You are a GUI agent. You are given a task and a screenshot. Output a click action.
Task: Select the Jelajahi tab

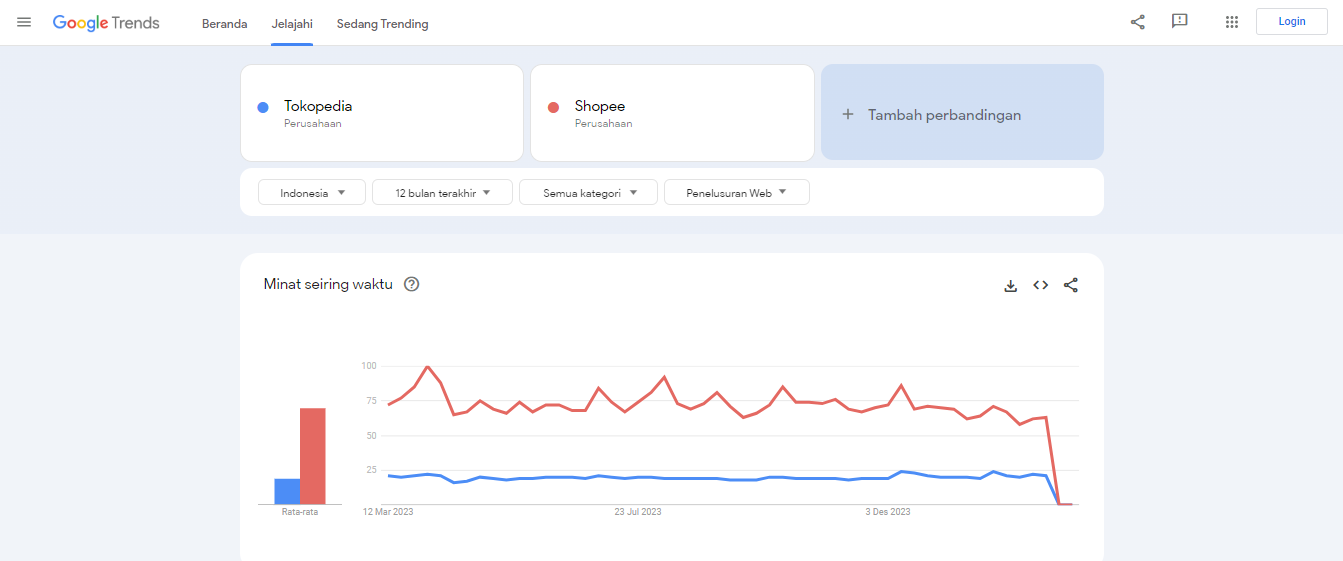click(x=292, y=24)
